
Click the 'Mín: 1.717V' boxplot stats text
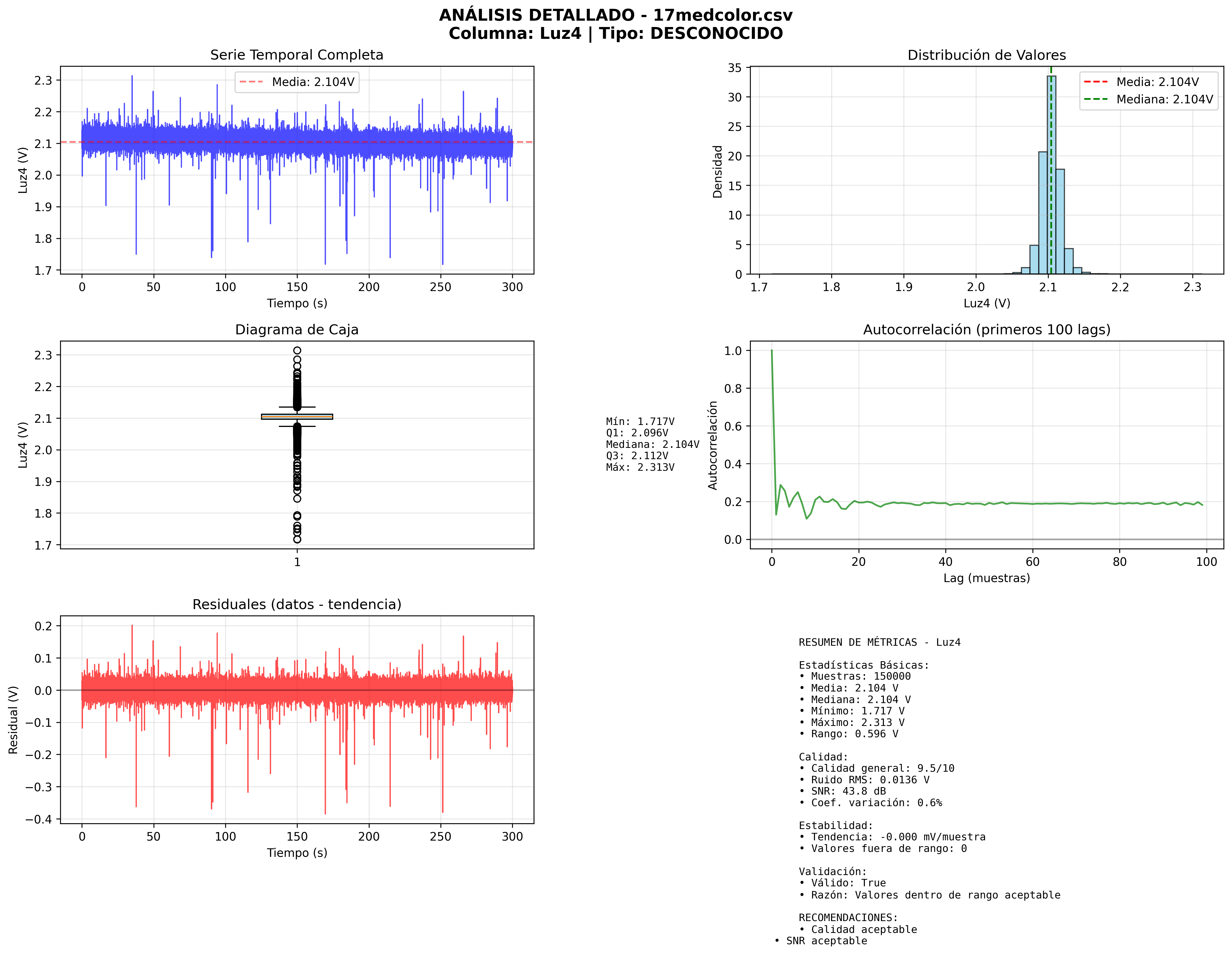coord(640,421)
